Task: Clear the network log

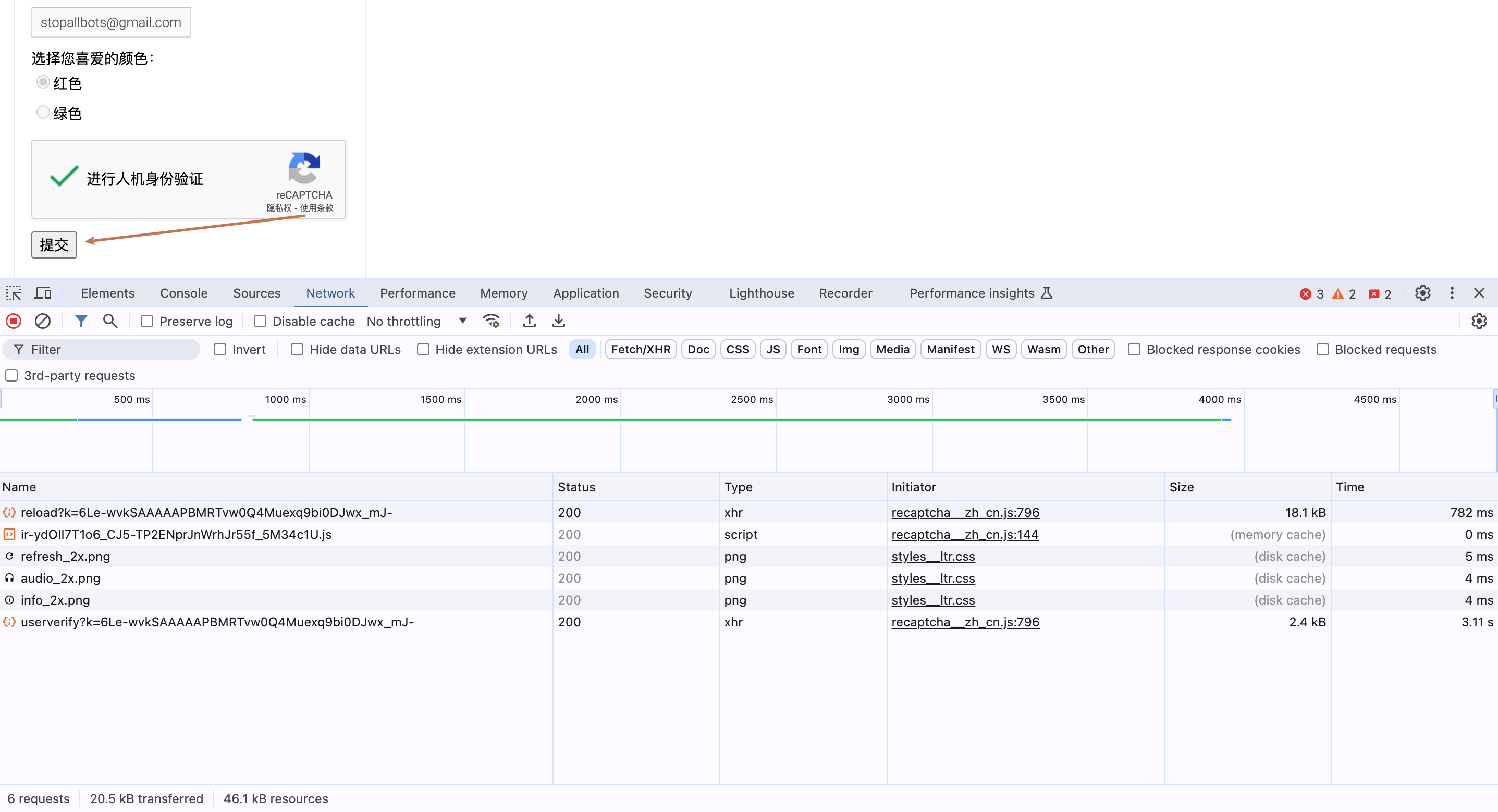Action: pos(42,321)
